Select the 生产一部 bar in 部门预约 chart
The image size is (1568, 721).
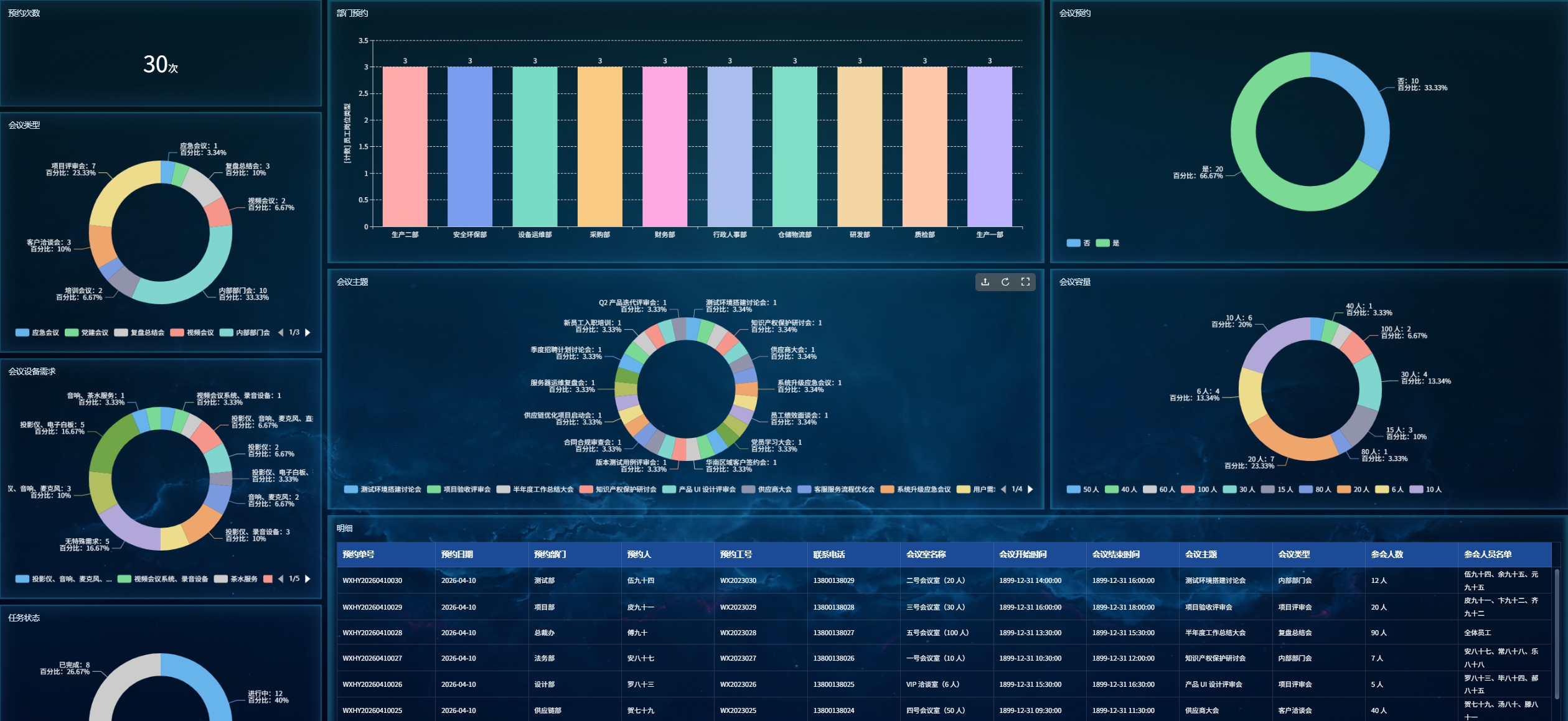click(990, 147)
